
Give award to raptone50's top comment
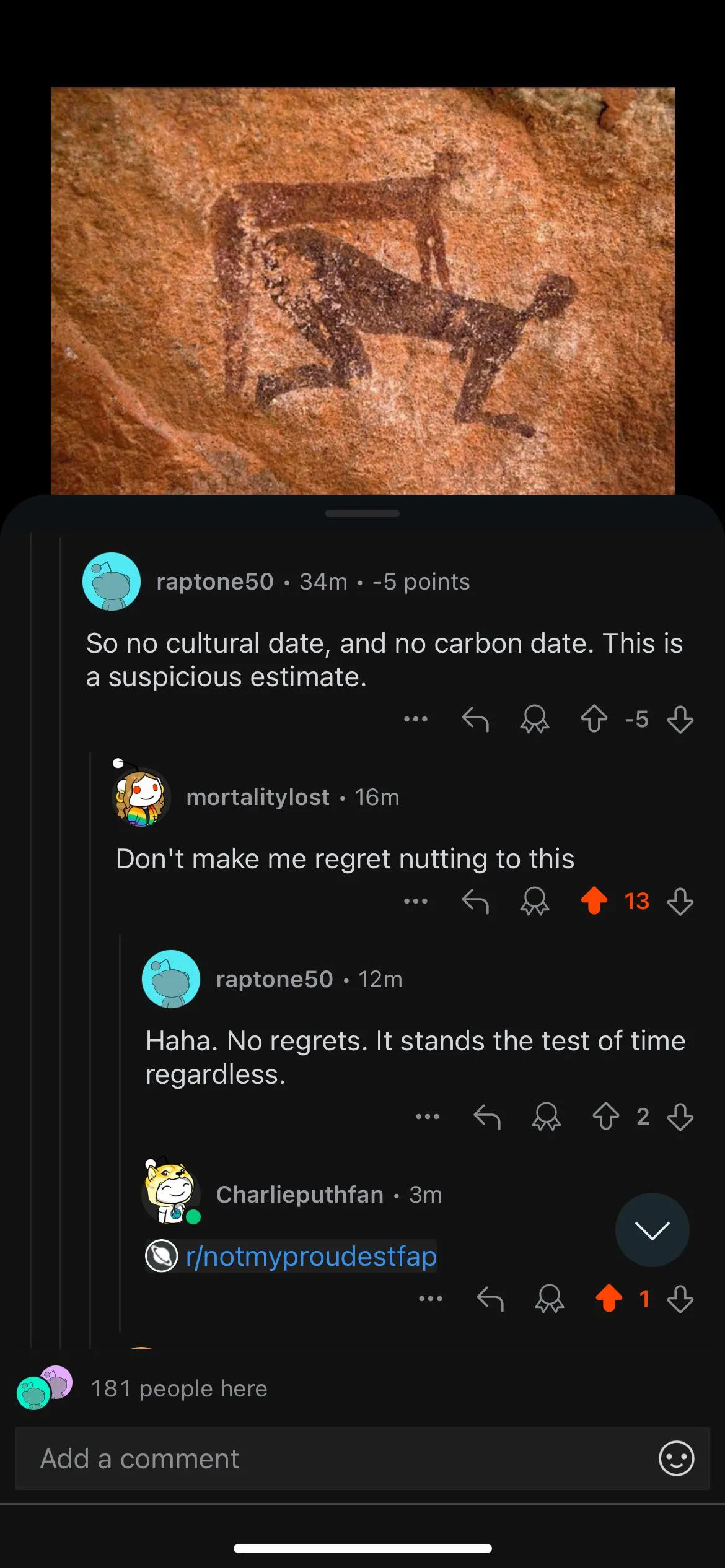pyautogui.click(x=534, y=720)
